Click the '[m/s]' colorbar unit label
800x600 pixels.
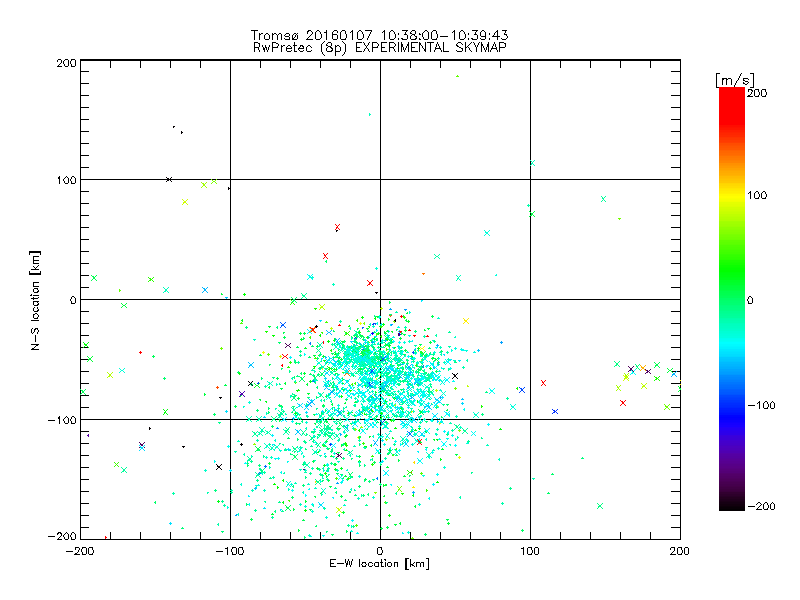click(735, 80)
